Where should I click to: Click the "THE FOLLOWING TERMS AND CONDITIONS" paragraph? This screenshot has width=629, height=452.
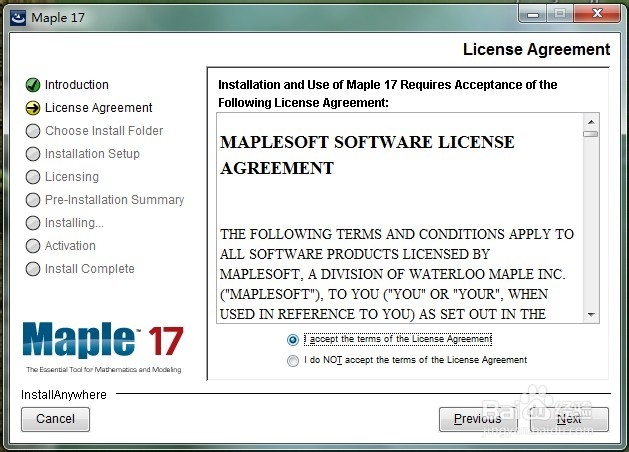pos(397,274)
